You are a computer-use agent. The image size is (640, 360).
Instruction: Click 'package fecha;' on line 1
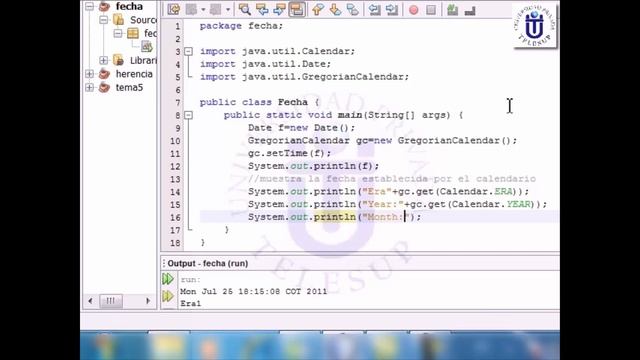[x=241, y=26]
